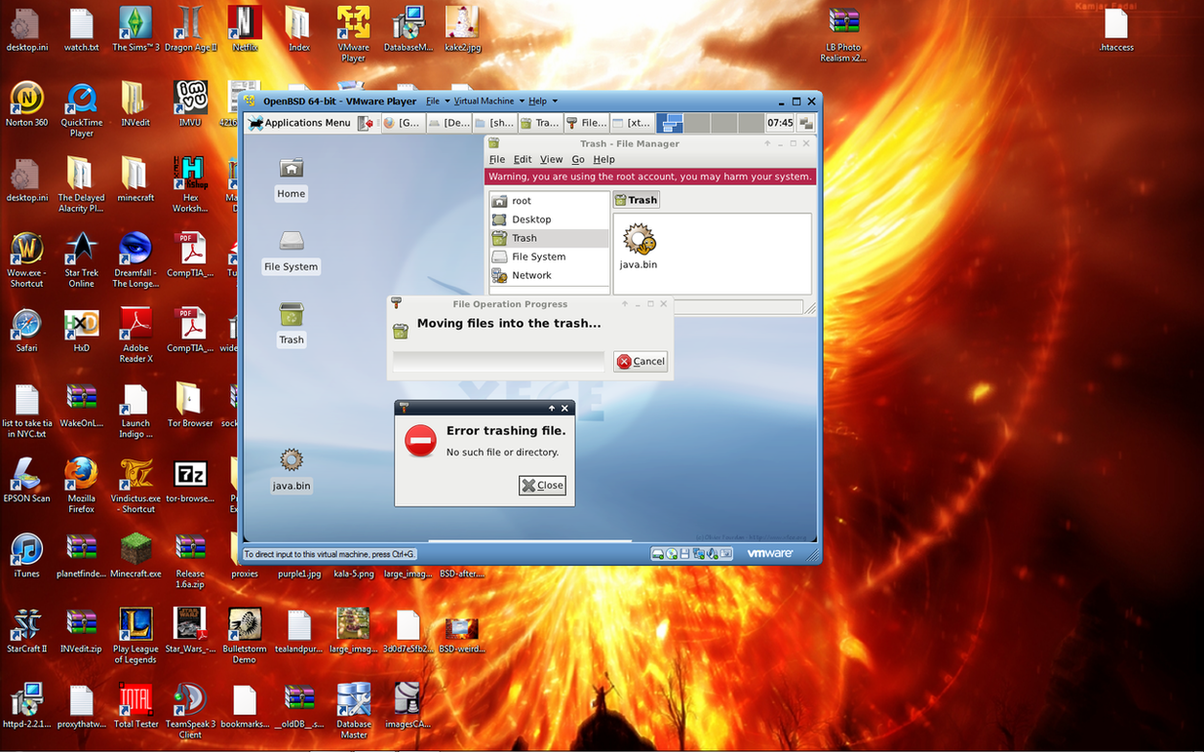The width and height of the screenshot is (1204, 752).
Task: Open the Edit menu in Trash File Manager
Action: pos(523,159)
